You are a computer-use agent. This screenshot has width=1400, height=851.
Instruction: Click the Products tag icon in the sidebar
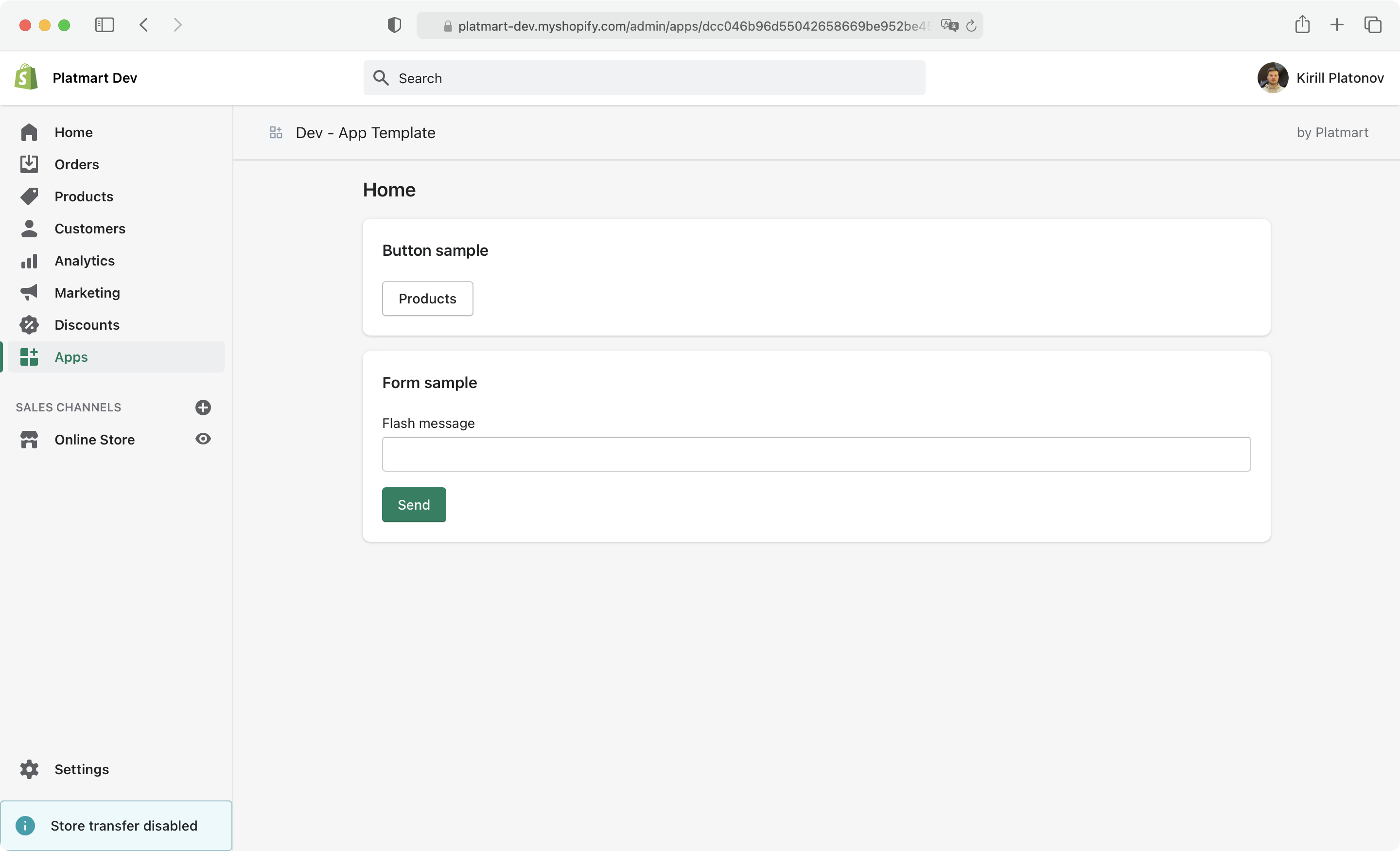point(29,196)
